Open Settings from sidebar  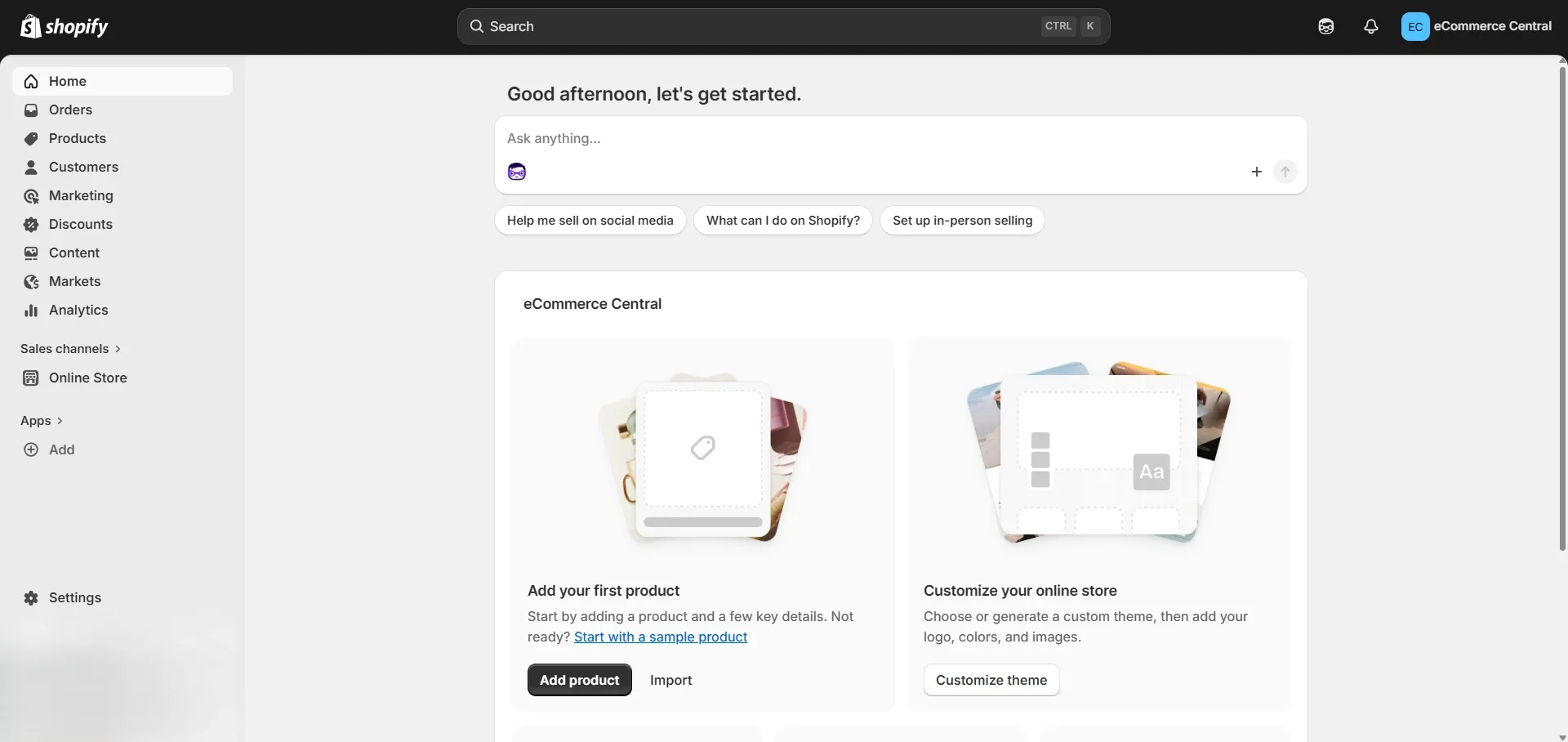coord(122,598)
